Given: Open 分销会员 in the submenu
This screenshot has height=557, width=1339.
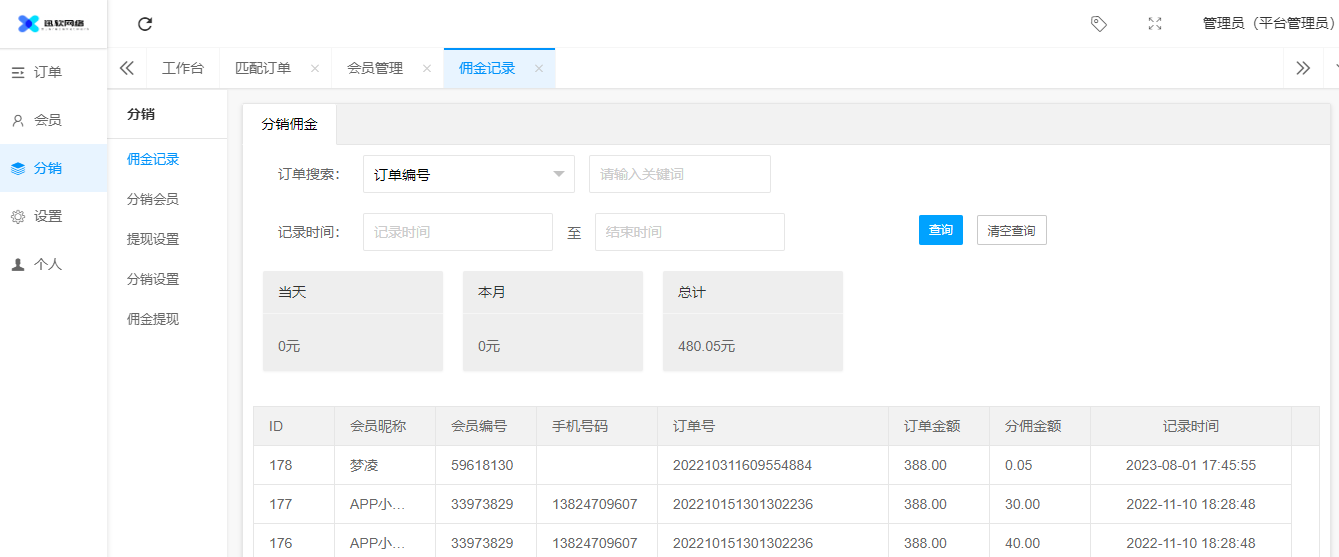Looking at the screenshot, I should tap(153, 199).
